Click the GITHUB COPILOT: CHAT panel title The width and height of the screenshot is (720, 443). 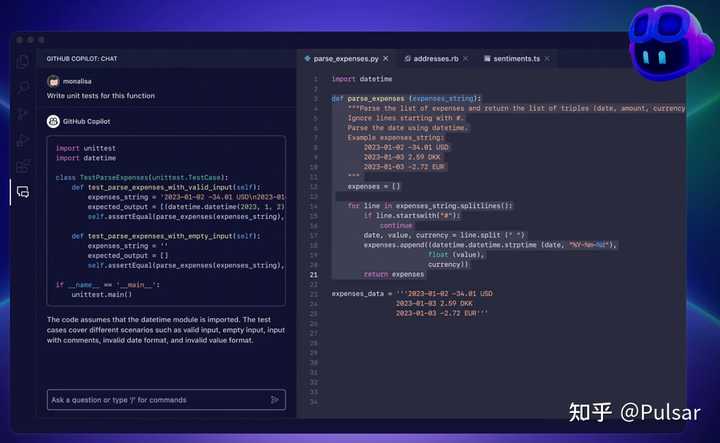(x=82, y=59)
